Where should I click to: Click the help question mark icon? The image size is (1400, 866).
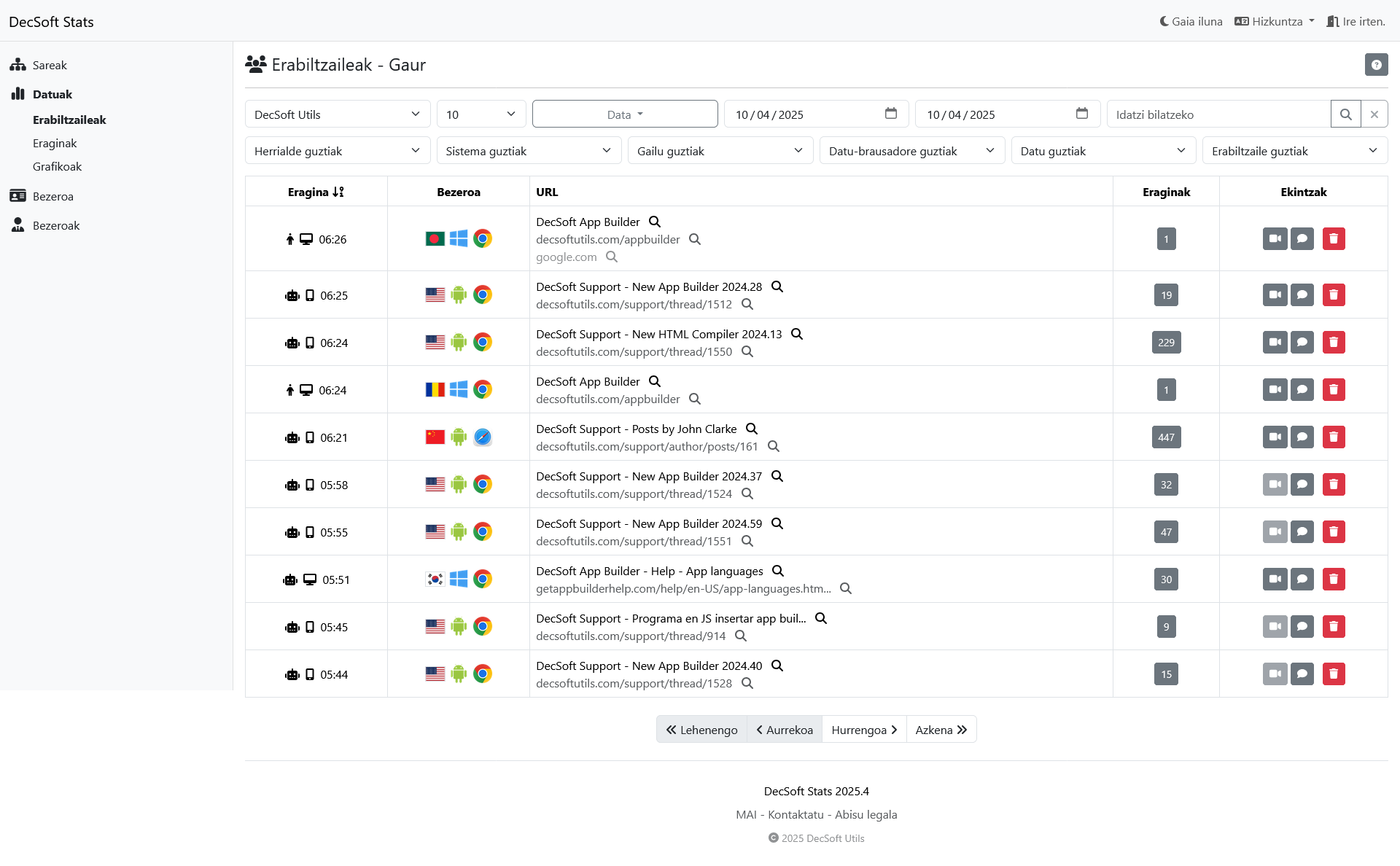tap(1376, 65)
